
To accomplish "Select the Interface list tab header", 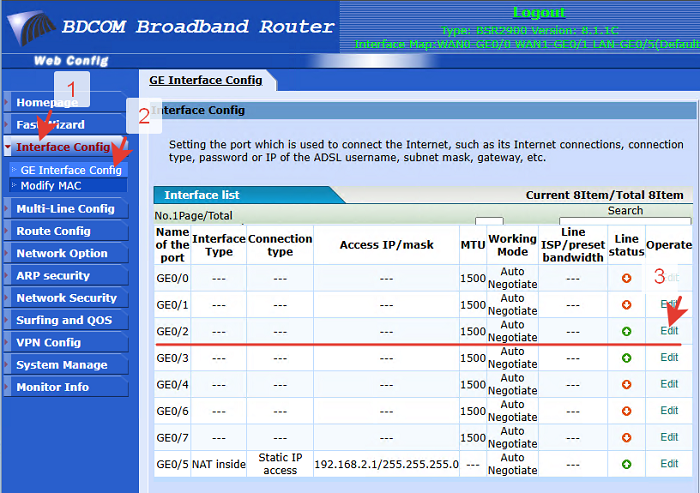I will click(x=202, y=195).
